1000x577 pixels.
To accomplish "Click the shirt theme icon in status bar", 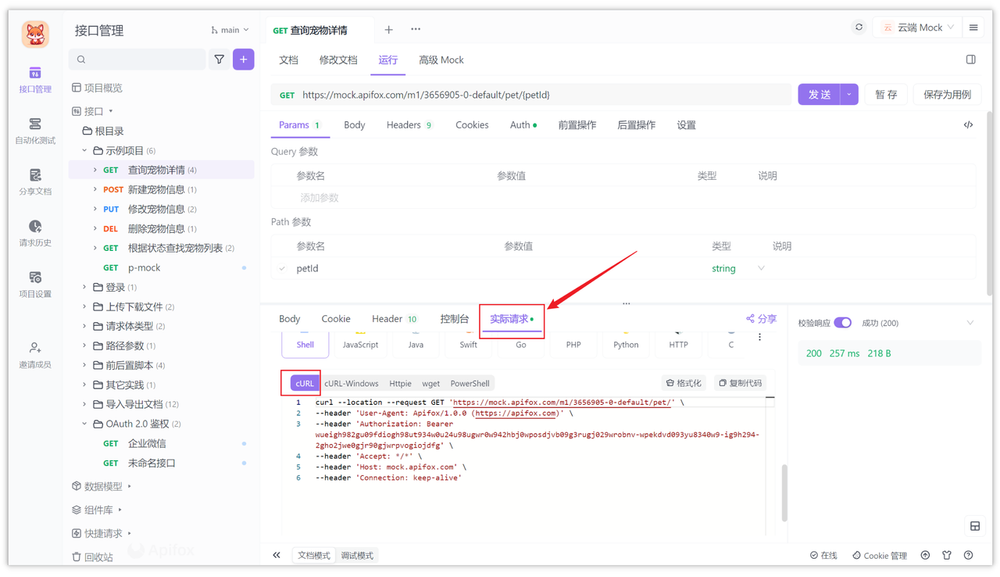I will point(946,555).
